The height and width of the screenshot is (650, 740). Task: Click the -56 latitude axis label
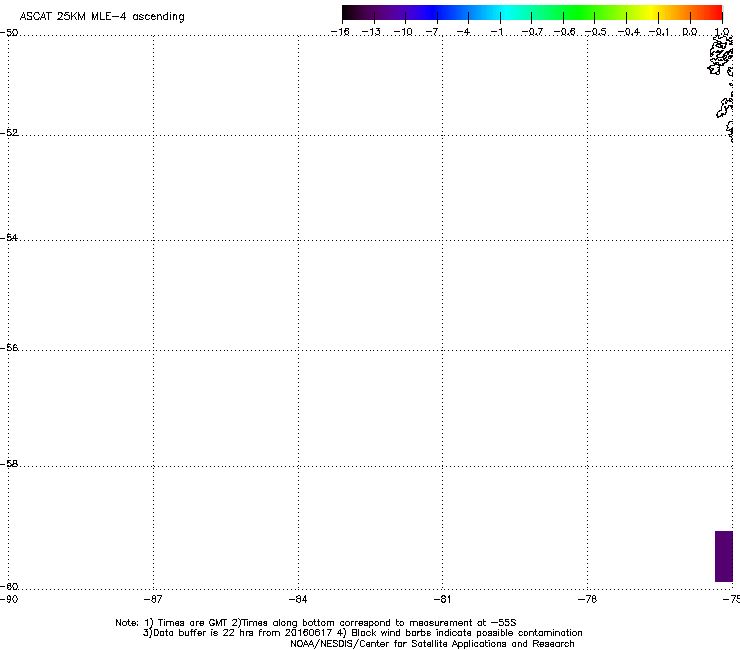click(x=9, y=347)
